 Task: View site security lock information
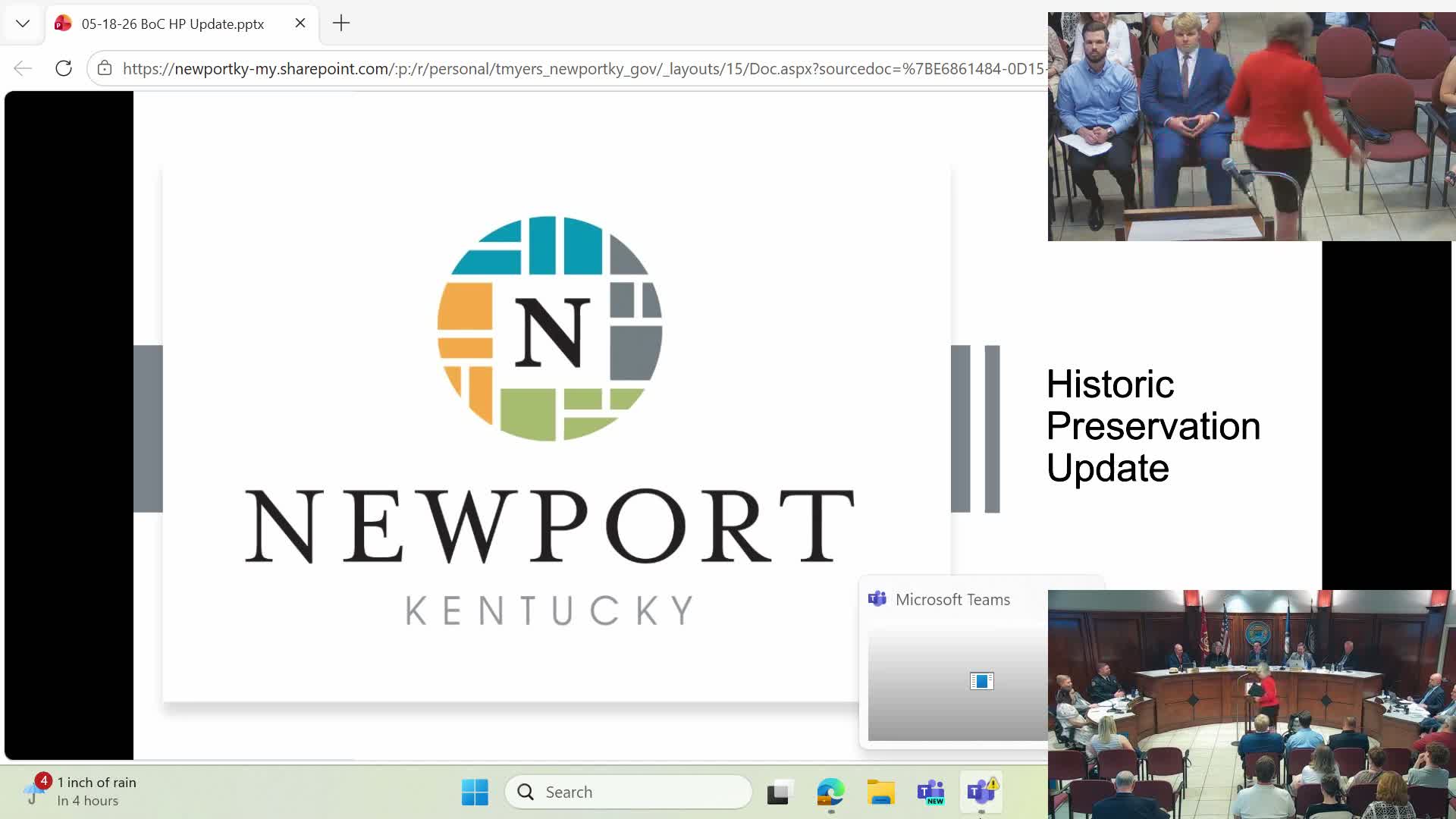click(x=105, y=68)
